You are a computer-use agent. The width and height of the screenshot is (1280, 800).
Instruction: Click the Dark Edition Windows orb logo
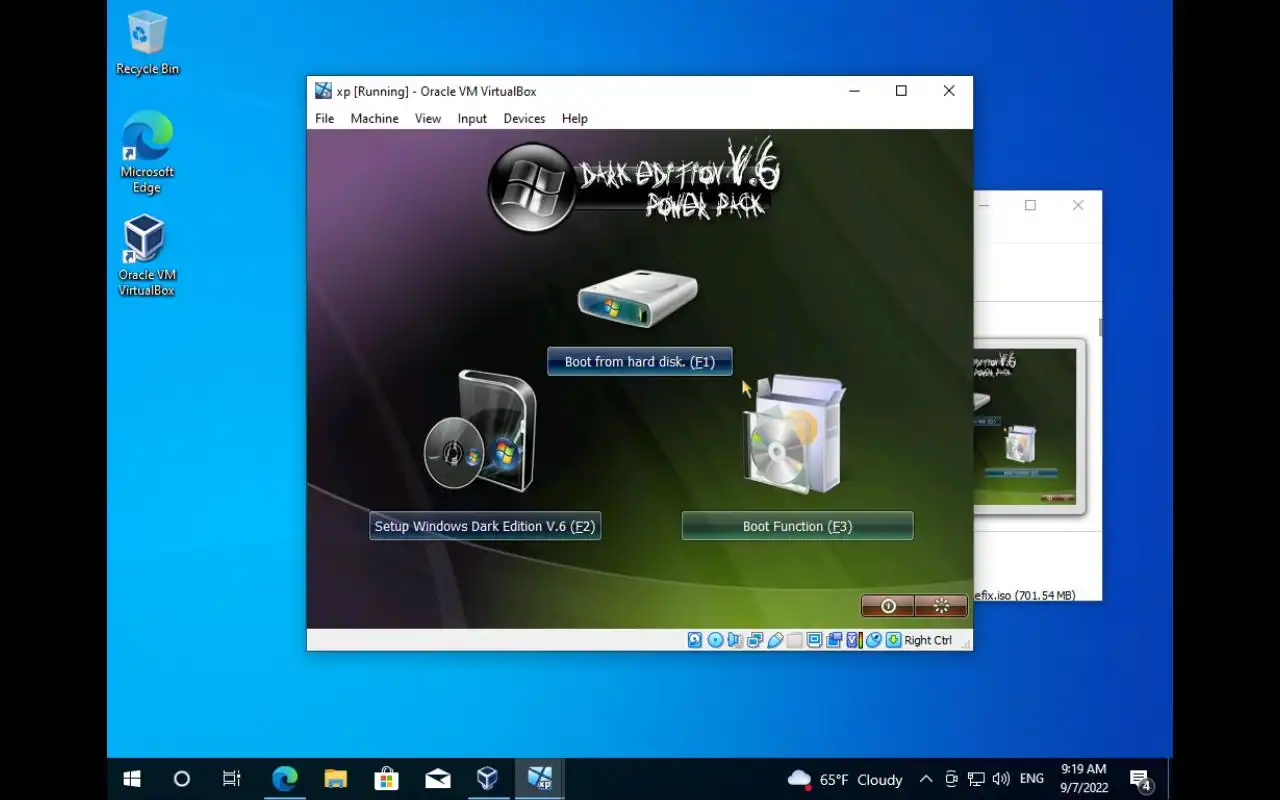click(531, 188)
